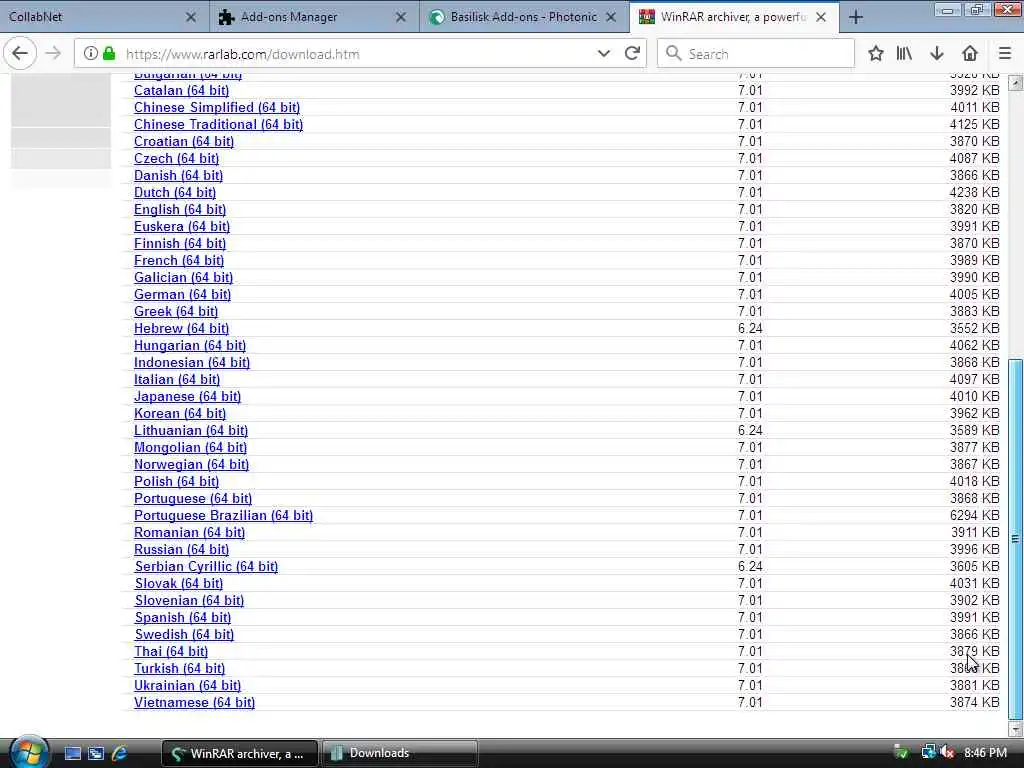
Task: Open the address bar history dropdown
Action: (x=603, y=54)
